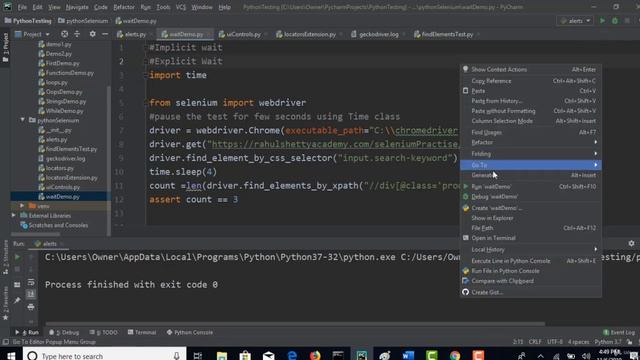Click the CRLF line separator in status bar

click(535, 342)
